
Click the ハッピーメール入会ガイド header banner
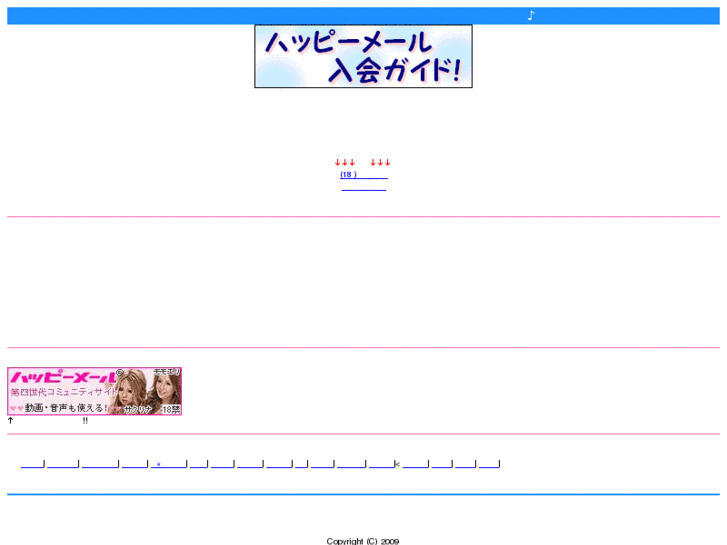click(363, 56)
